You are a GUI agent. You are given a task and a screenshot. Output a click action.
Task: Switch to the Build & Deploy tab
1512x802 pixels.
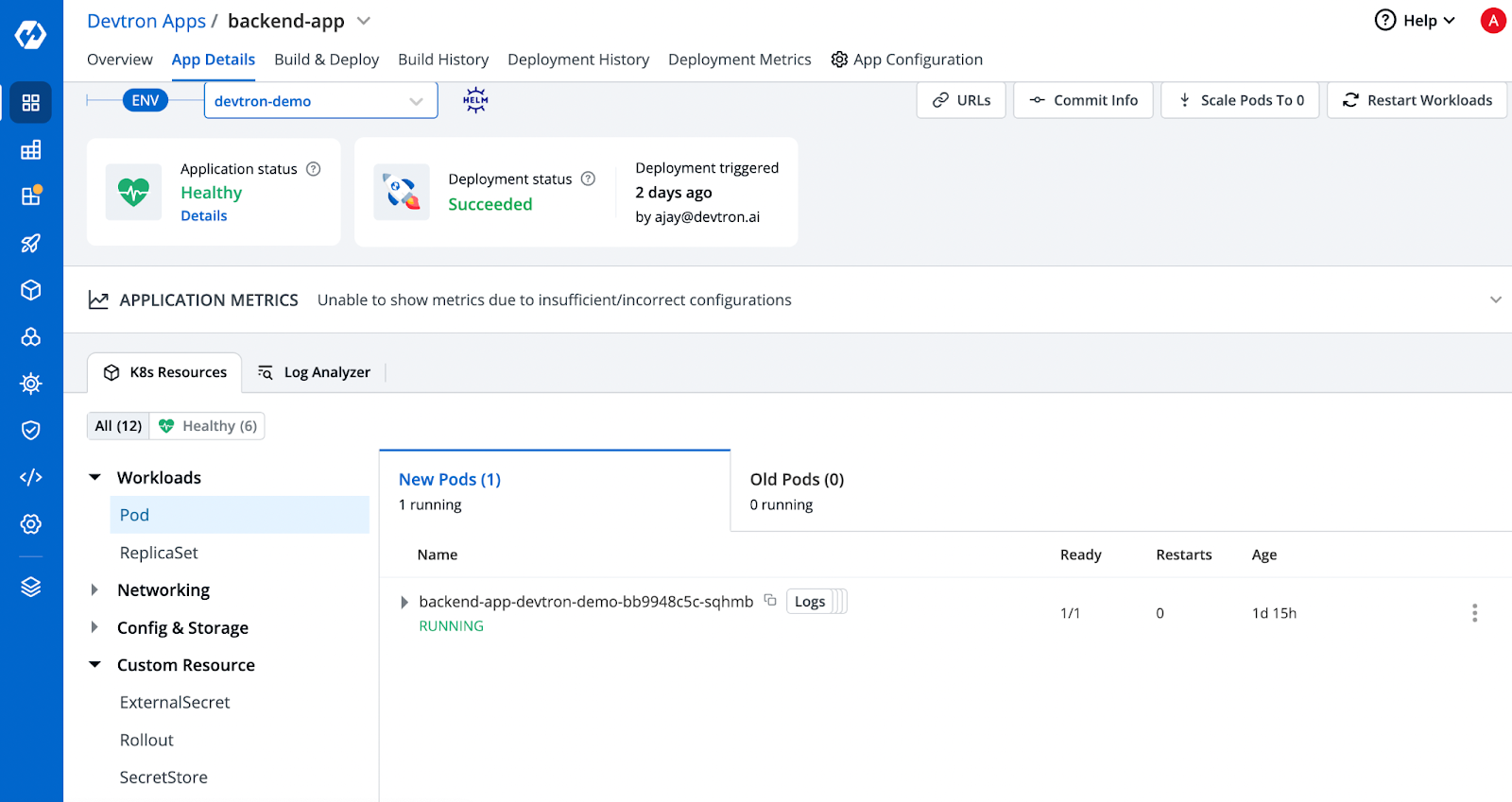click(x=326, y=60)
